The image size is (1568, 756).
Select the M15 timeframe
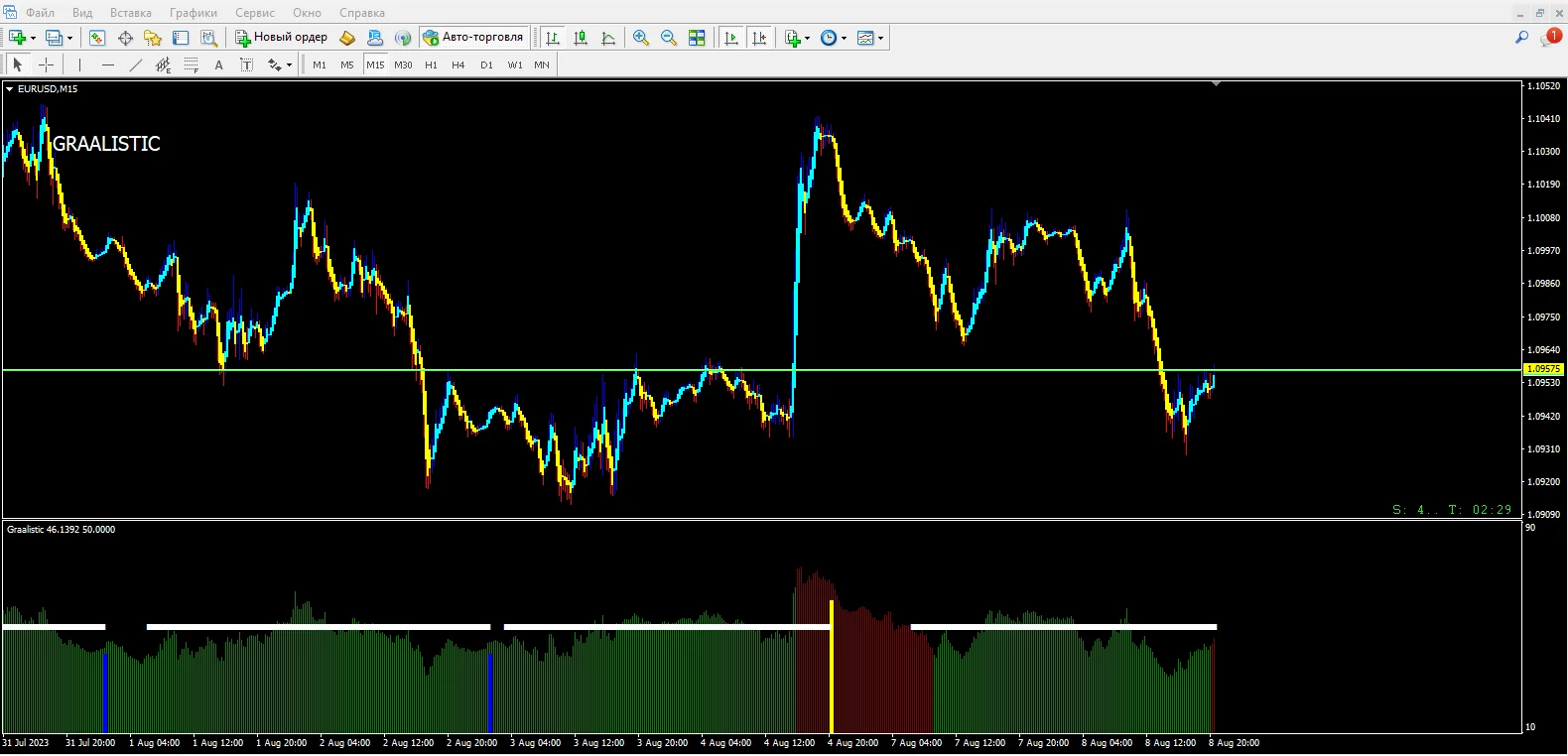coord(375,64)
